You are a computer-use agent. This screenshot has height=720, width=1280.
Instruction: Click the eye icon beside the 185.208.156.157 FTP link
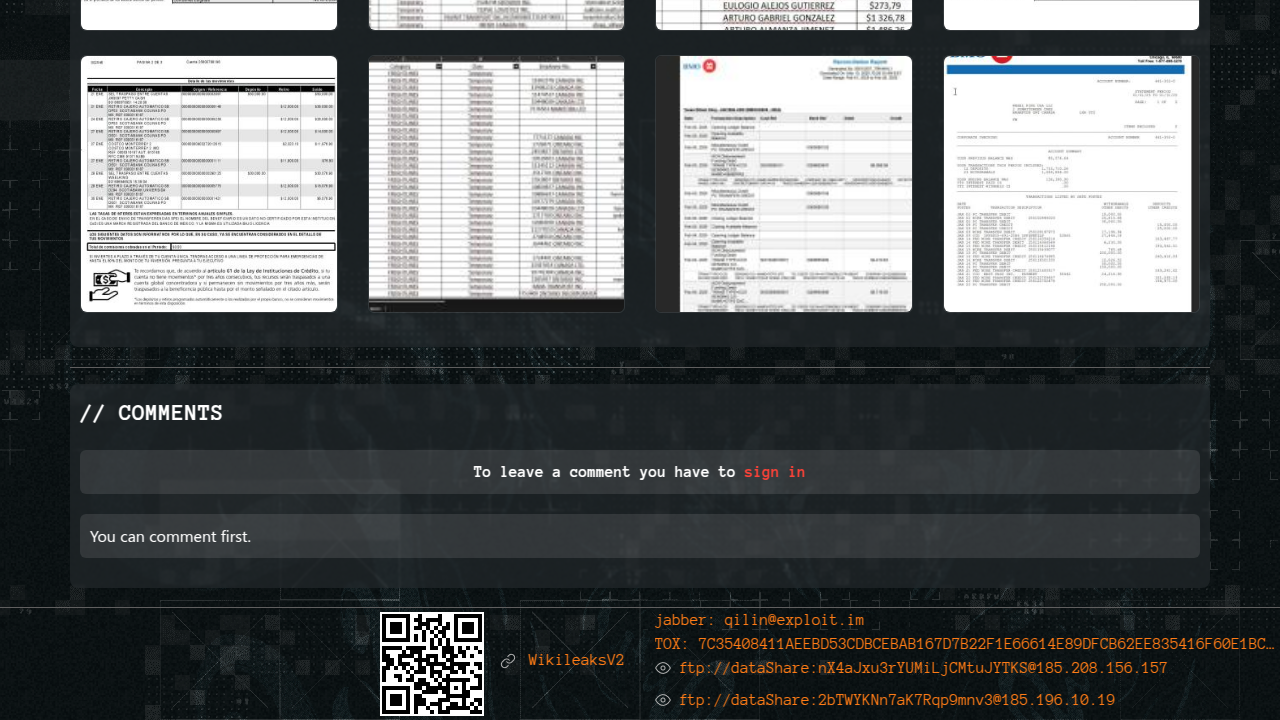pyautogui.click(x=663, y=668)
